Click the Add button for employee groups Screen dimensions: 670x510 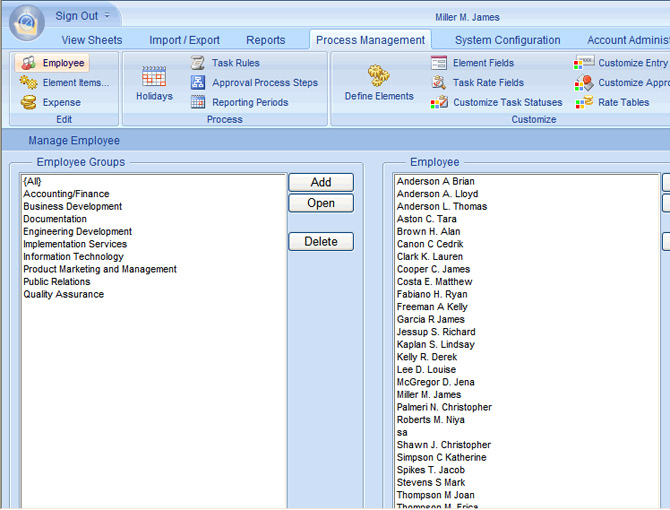(321, 183)
